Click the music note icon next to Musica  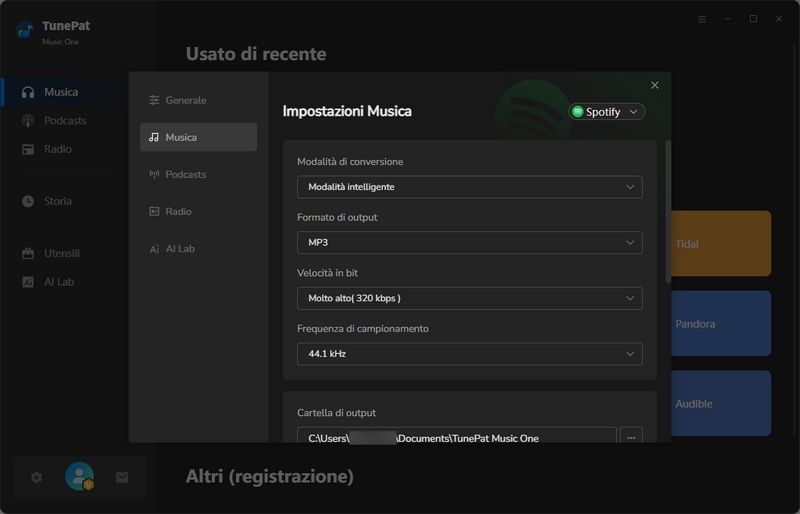click(154, 137)
